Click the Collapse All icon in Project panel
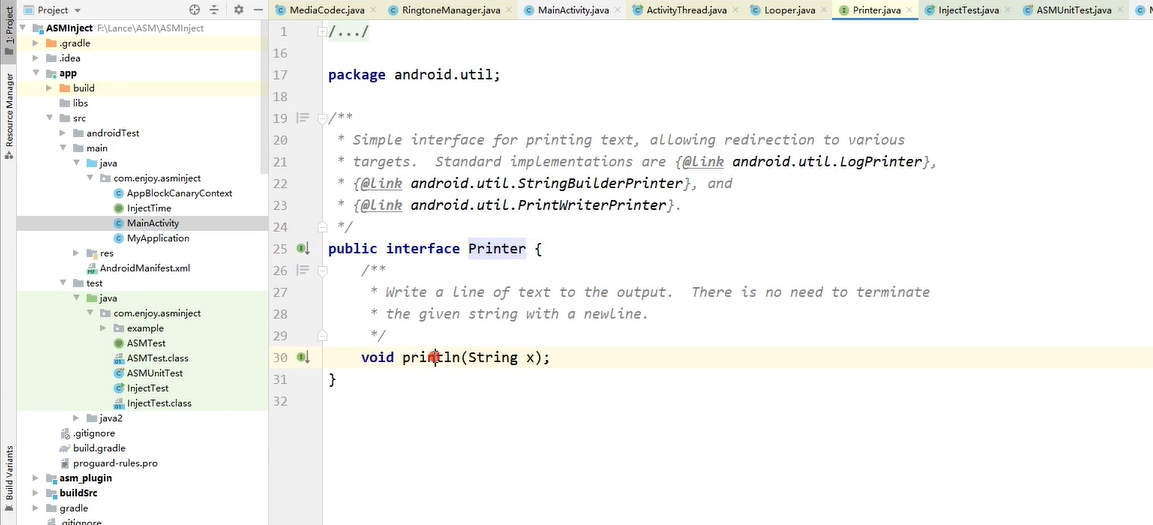This screenshot has height=525, width=1153. tap(216, 10)
